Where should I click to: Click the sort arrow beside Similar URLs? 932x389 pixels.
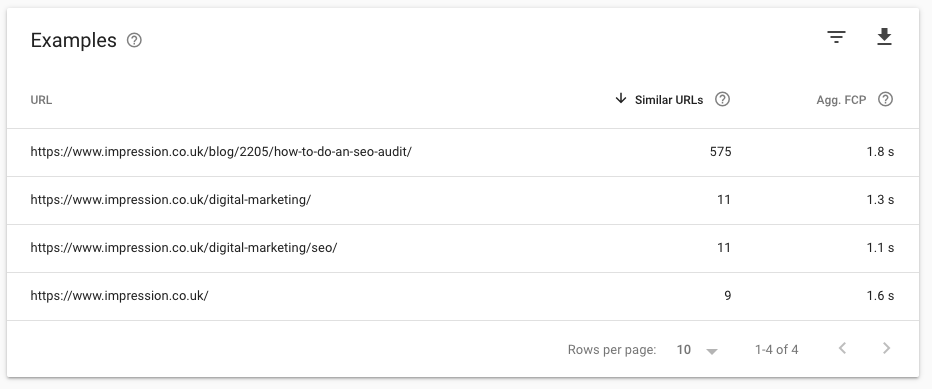tap(621, 99)
